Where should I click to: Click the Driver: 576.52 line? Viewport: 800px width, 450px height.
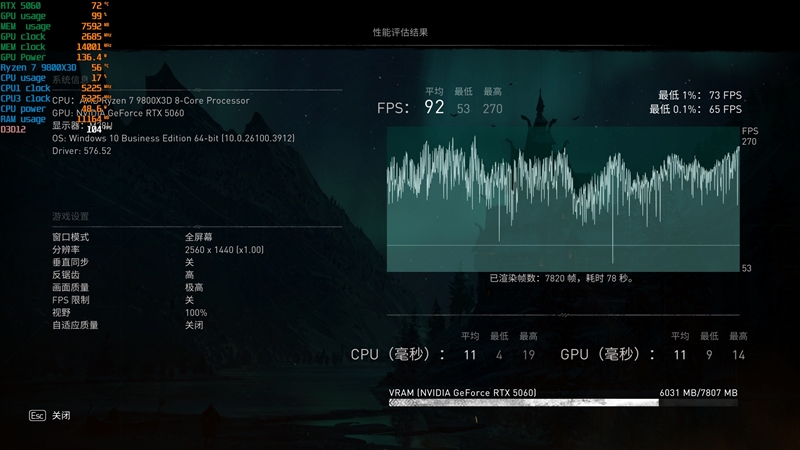point(82,151)
